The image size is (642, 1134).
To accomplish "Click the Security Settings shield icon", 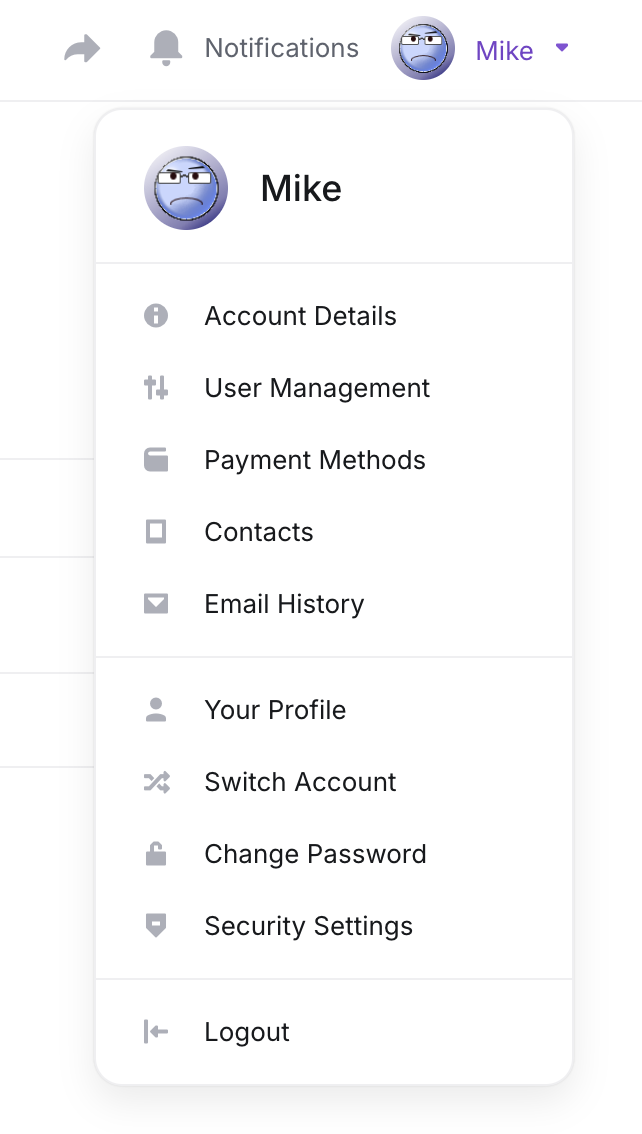I will point(156,926).
